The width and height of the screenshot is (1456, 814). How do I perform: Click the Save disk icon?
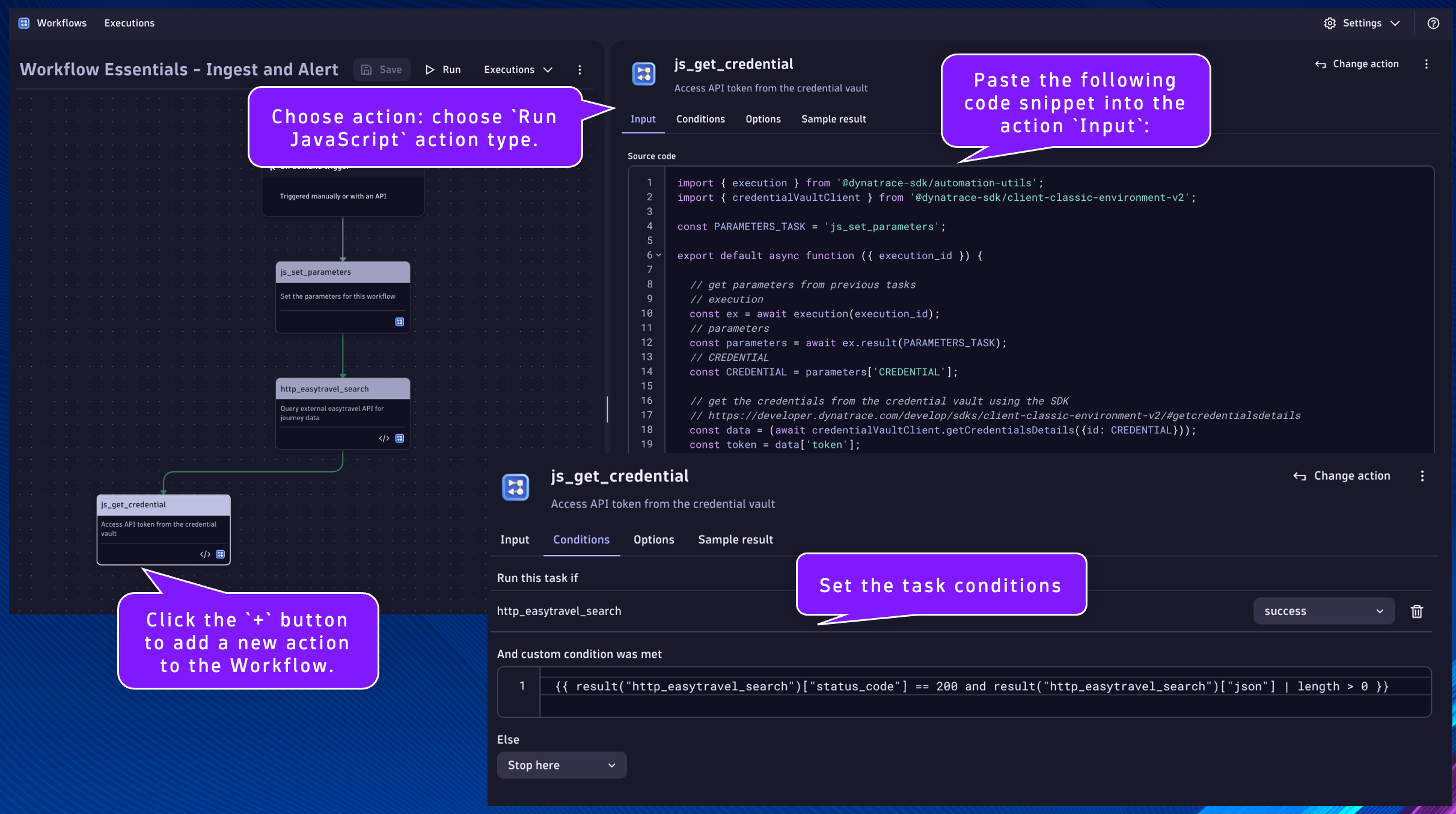click(x=366, y=70)
